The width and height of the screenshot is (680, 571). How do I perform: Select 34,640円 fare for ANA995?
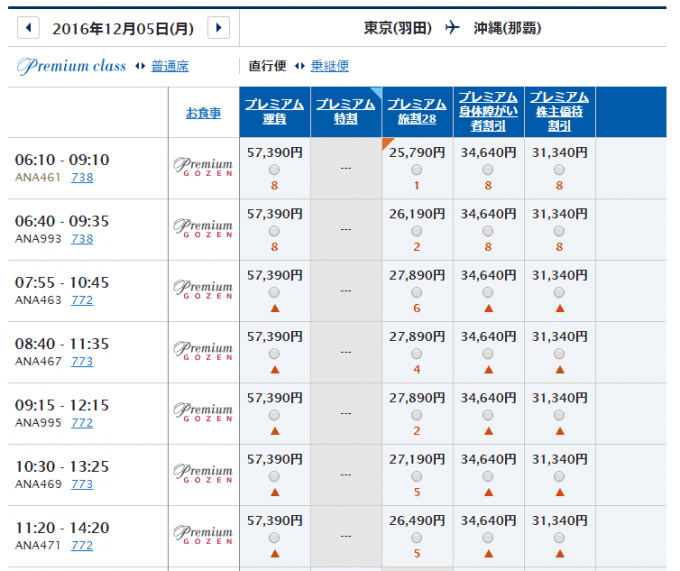tap(488, 415)
